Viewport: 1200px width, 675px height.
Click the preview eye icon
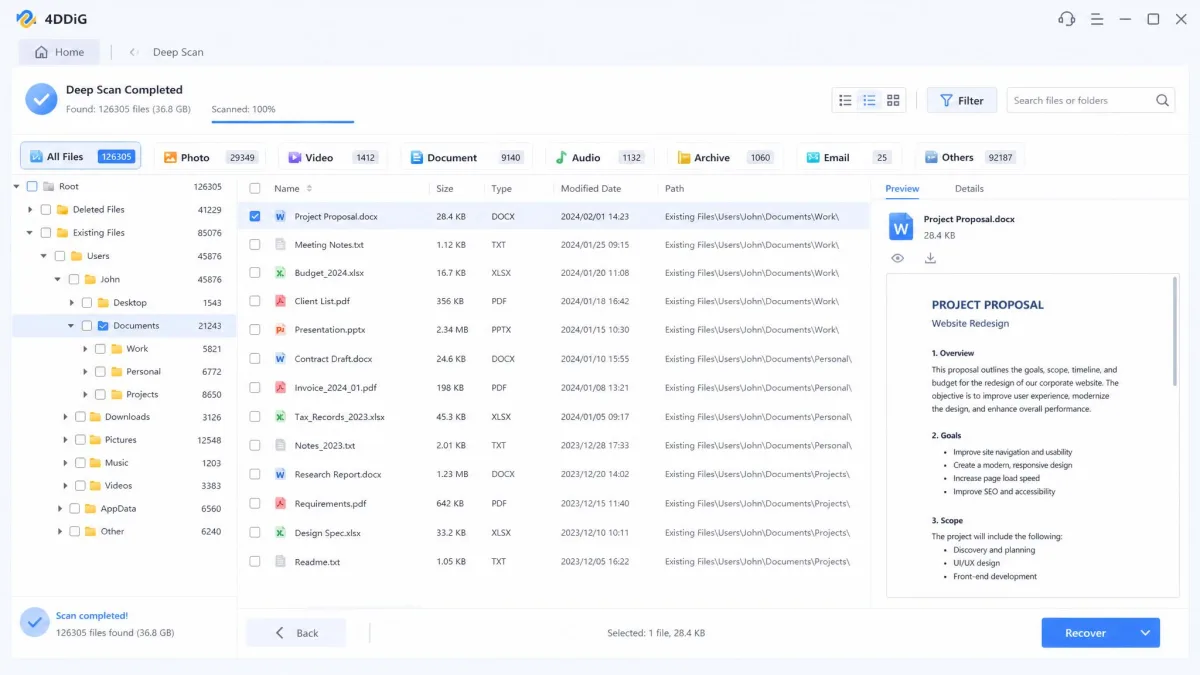click(x=897, y=258)
